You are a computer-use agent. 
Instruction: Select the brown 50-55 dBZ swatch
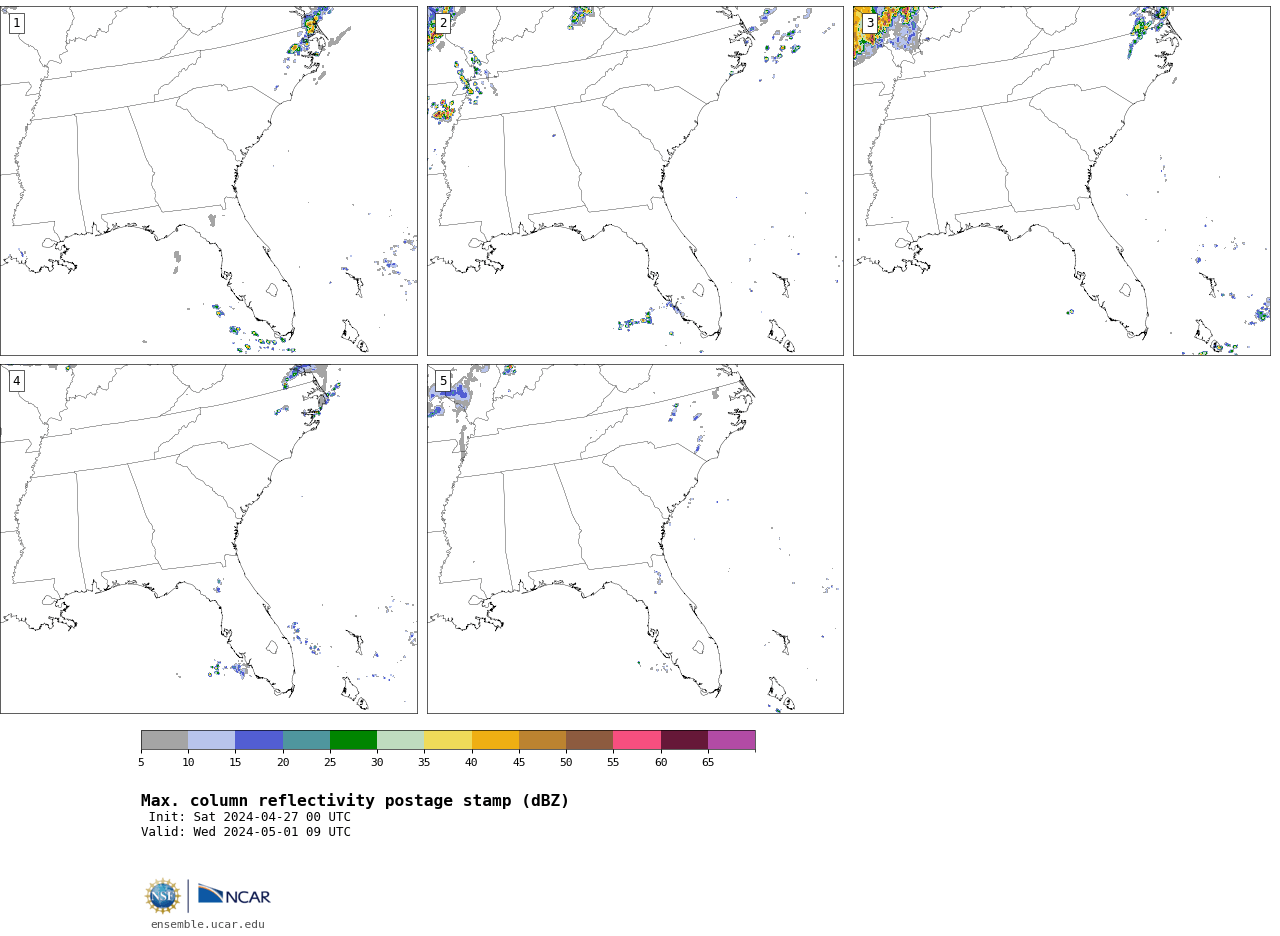click(x=590, y=740)
